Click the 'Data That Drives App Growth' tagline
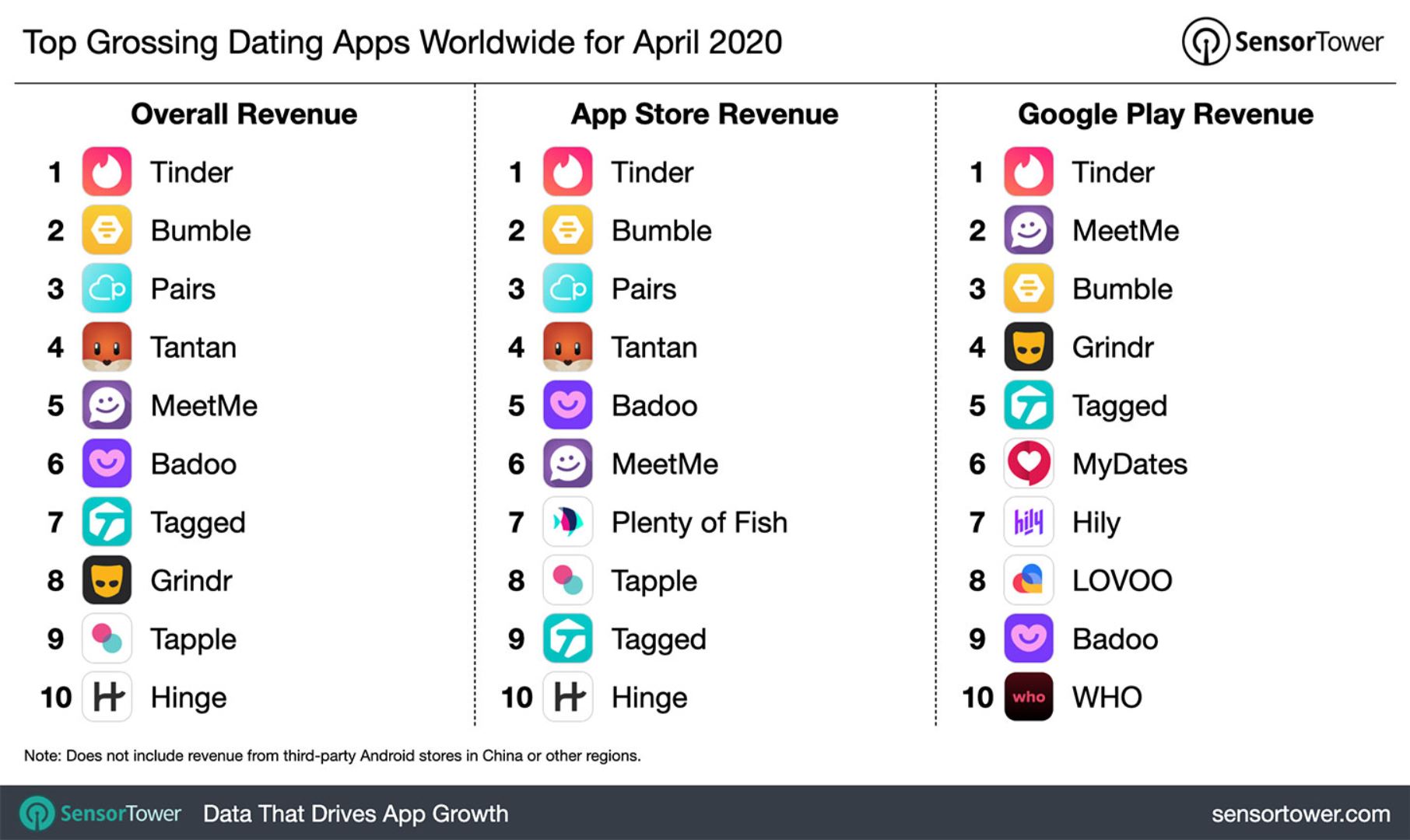This screenshot has height=840, width=1410. click(x=356, y=814)
